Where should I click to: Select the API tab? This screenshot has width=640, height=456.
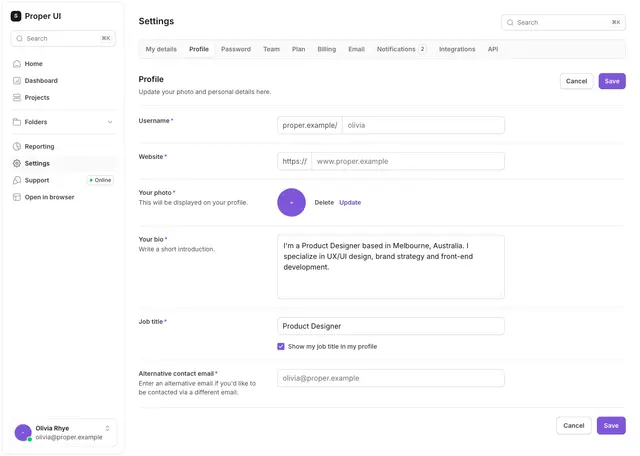click(493, 49)
